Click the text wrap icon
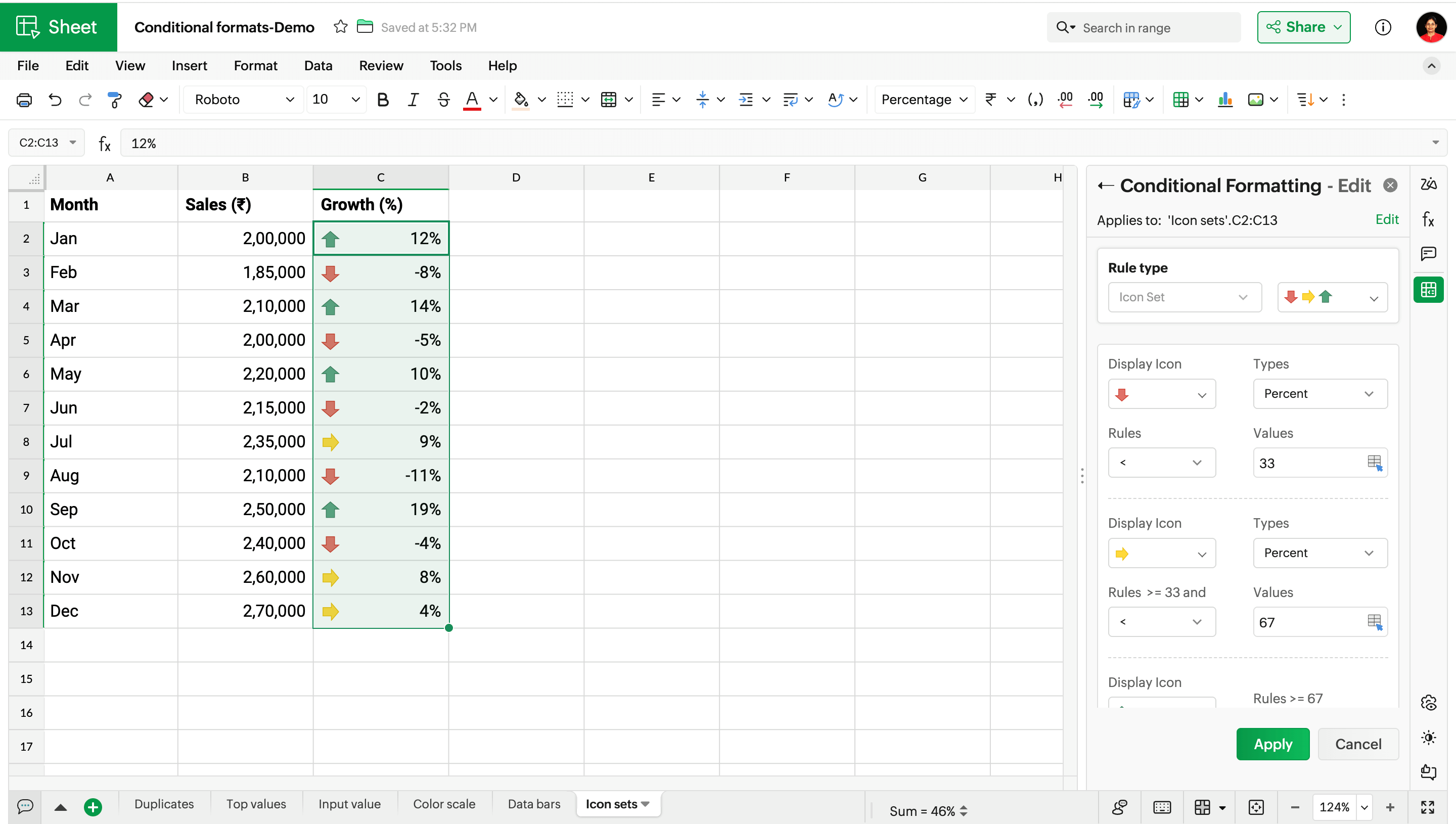The height and width of the screenshot is (824, 1456). click(790, 100)
